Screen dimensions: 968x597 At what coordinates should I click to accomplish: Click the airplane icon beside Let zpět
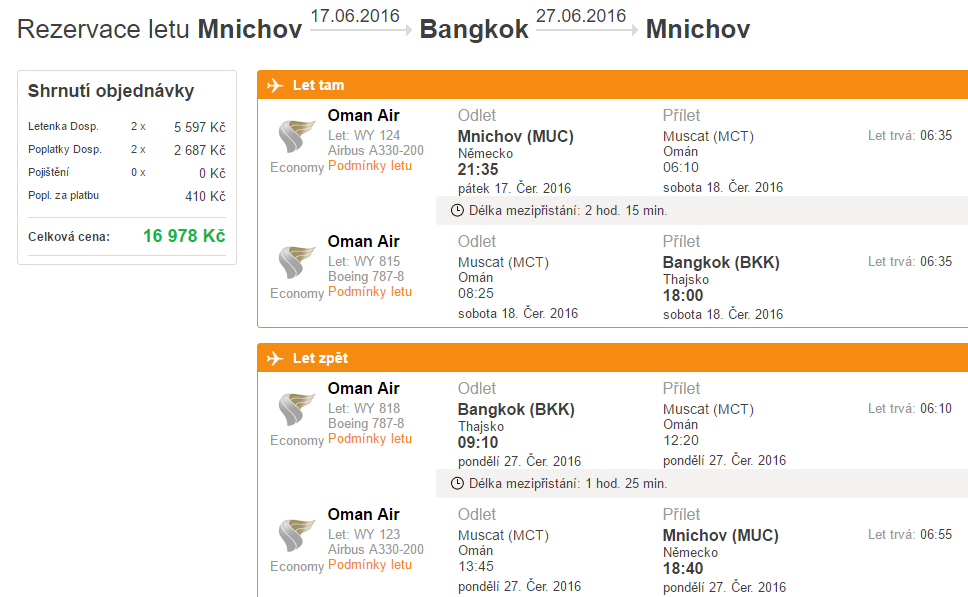[x=275, y=358]
